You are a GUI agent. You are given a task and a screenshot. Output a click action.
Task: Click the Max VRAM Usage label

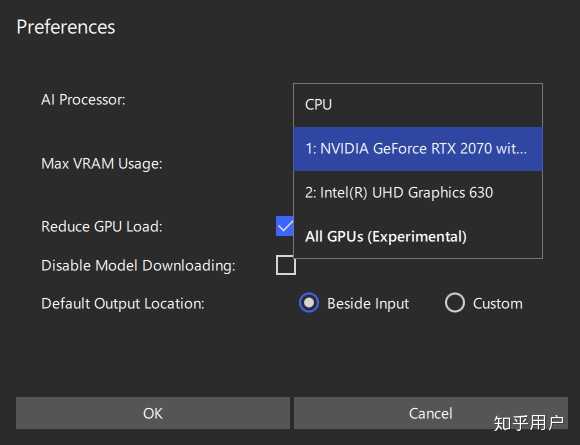click(102, 163)
